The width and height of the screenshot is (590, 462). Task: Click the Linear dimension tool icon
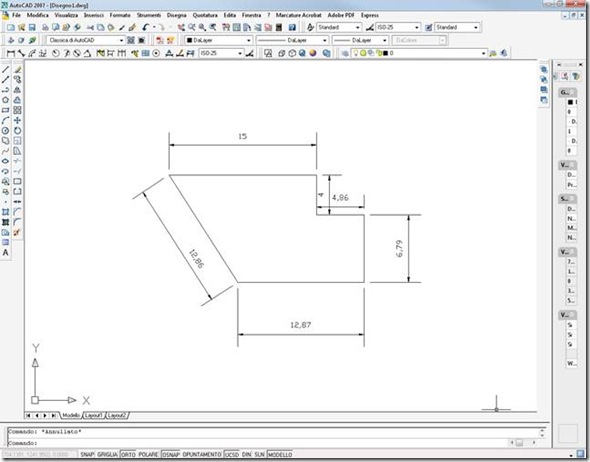[11, 53]
